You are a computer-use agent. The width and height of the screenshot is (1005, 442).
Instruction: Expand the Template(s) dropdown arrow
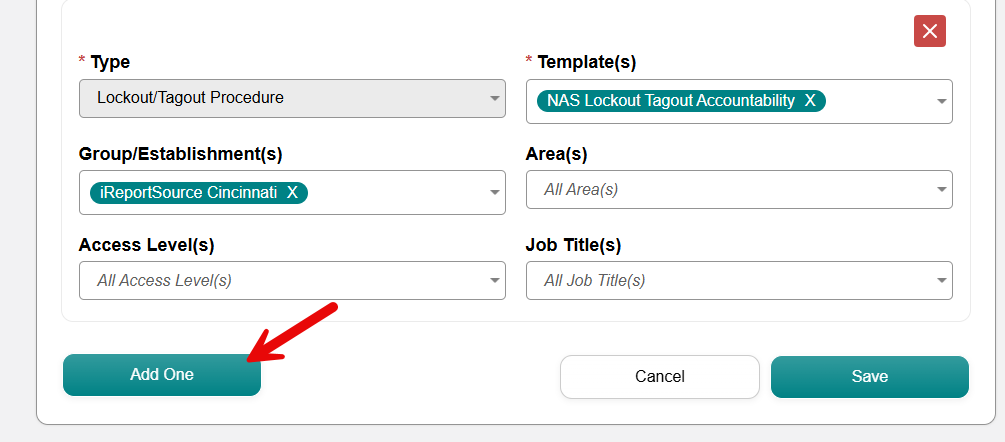tap(942, 101)
